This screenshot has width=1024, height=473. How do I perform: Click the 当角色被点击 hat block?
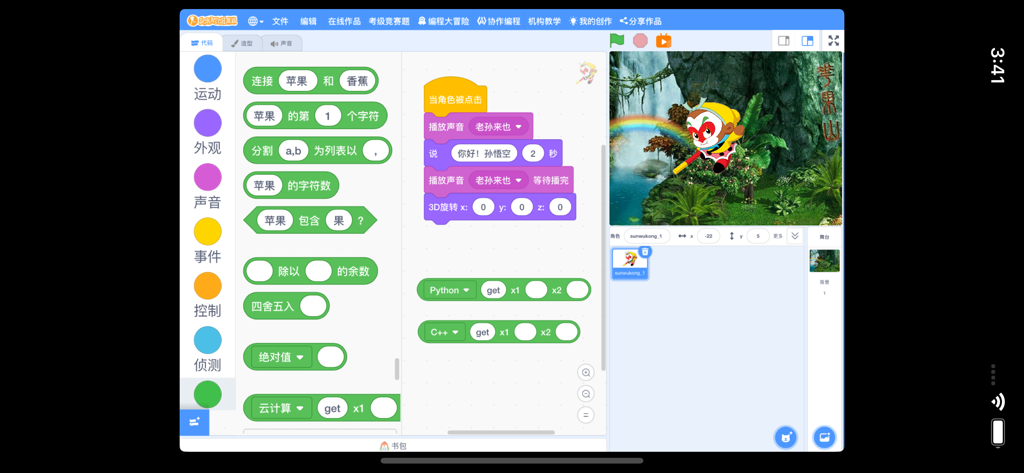click(x=455, y=97)
